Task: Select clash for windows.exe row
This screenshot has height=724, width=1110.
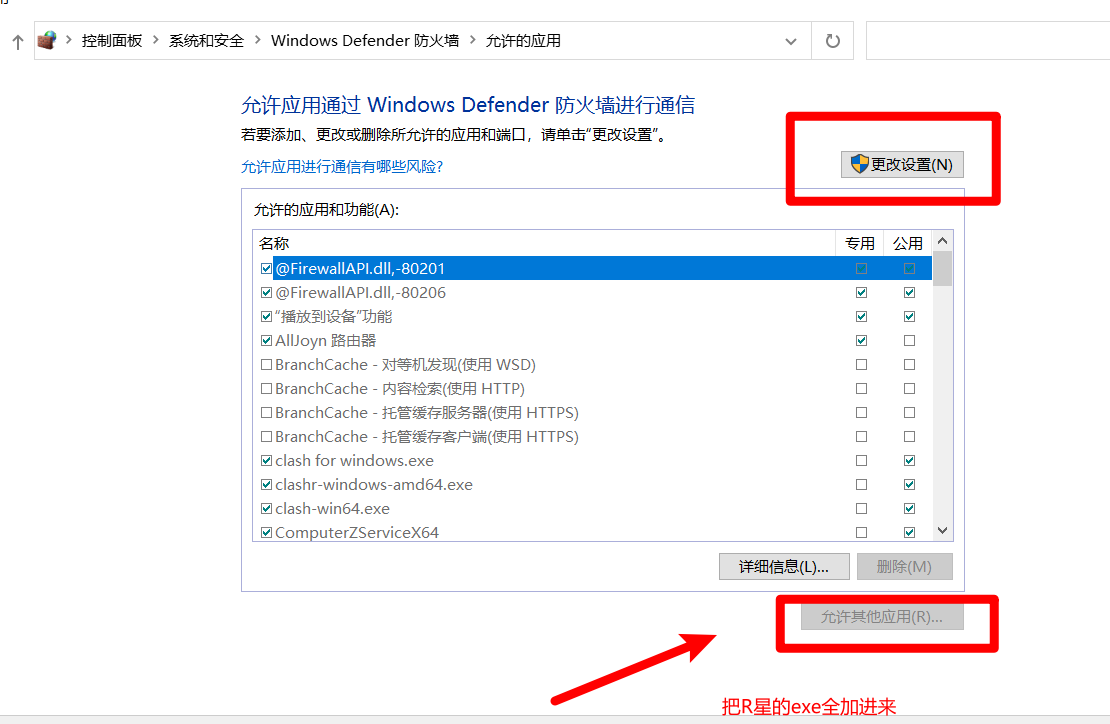Action: (593, 461)
